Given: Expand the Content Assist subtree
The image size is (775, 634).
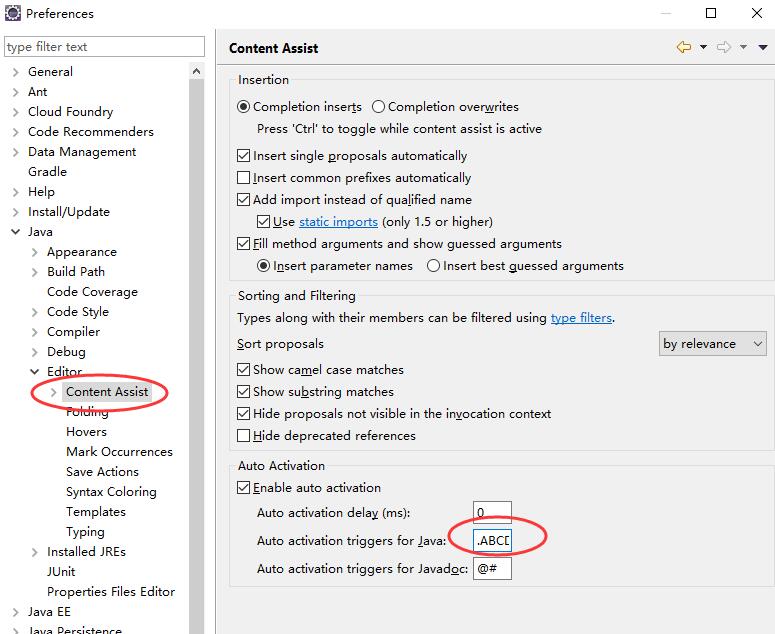Looking at the screenshot, I should [54, 392].
